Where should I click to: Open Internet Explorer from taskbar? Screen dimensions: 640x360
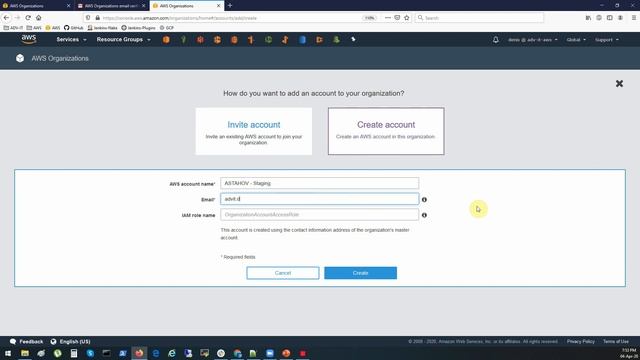pos(172,353)
